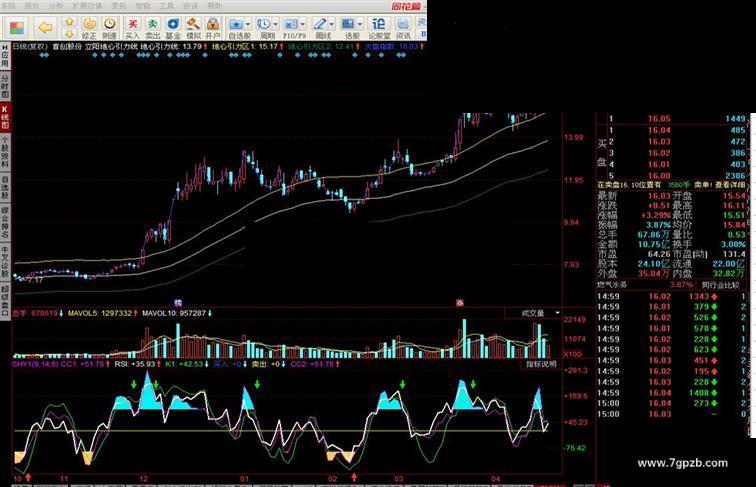Click the small down arrow toolbar icon
Screen dimensions: 756x487
click(x=69, y=33)
